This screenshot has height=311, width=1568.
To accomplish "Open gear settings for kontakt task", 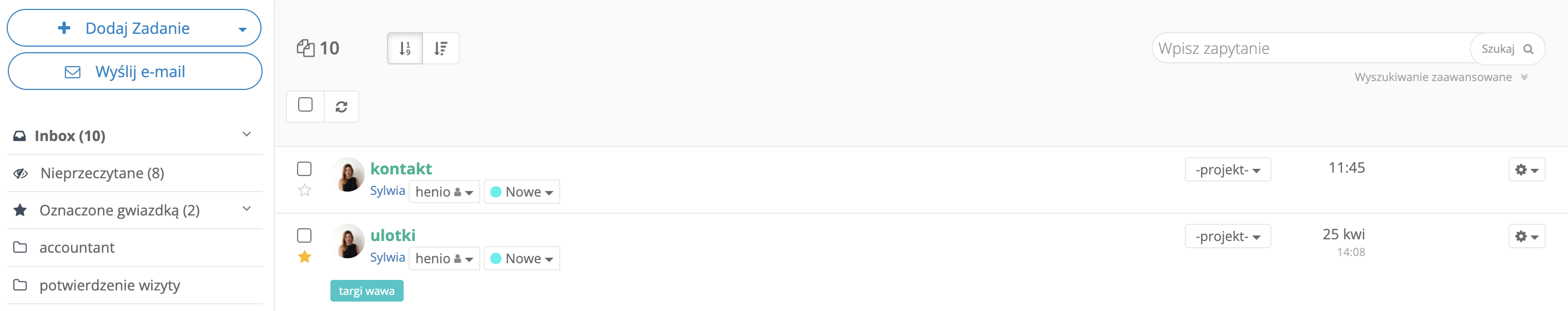I will (1526, 170).
